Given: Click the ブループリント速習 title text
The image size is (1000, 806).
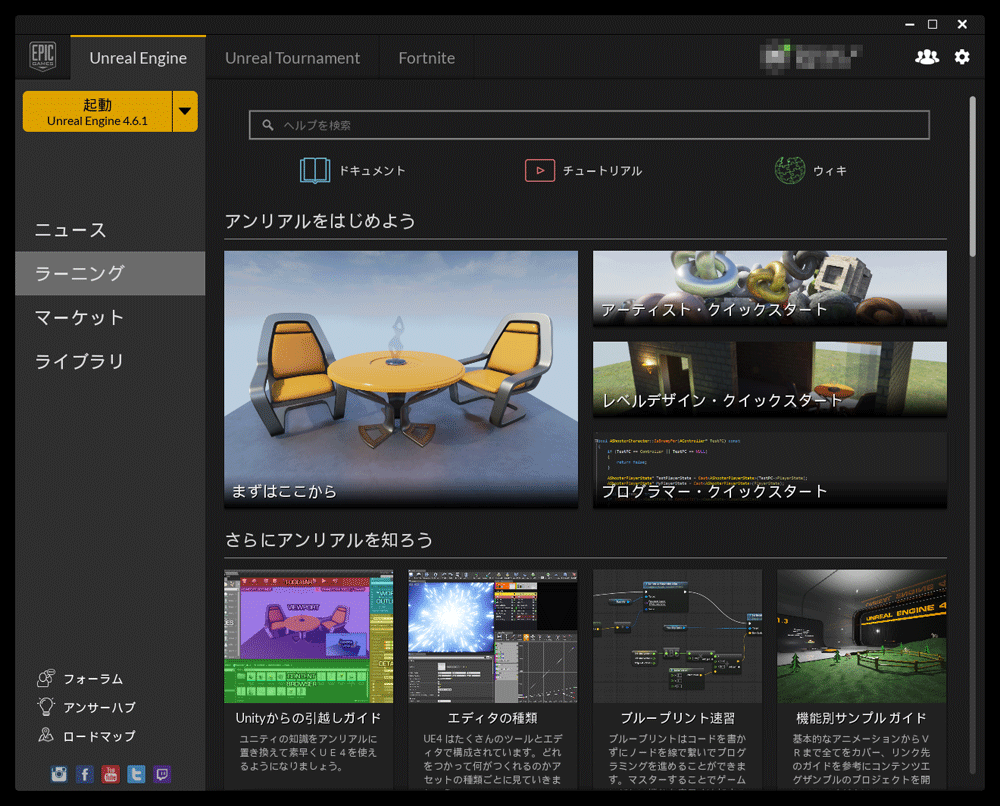Looking at the screenshot, I should point(677,718).
